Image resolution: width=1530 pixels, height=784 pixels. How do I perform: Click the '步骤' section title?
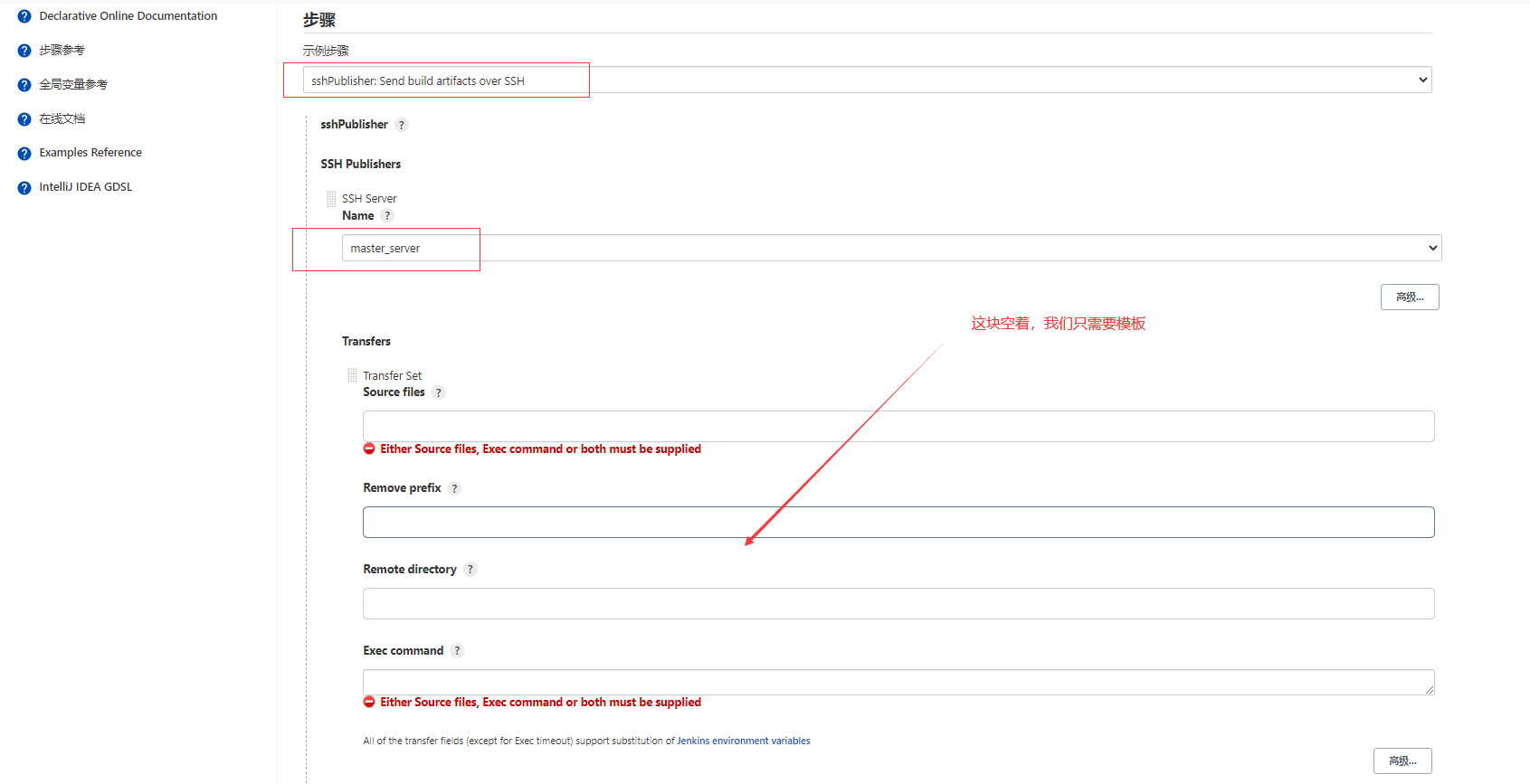pos(319,20)
